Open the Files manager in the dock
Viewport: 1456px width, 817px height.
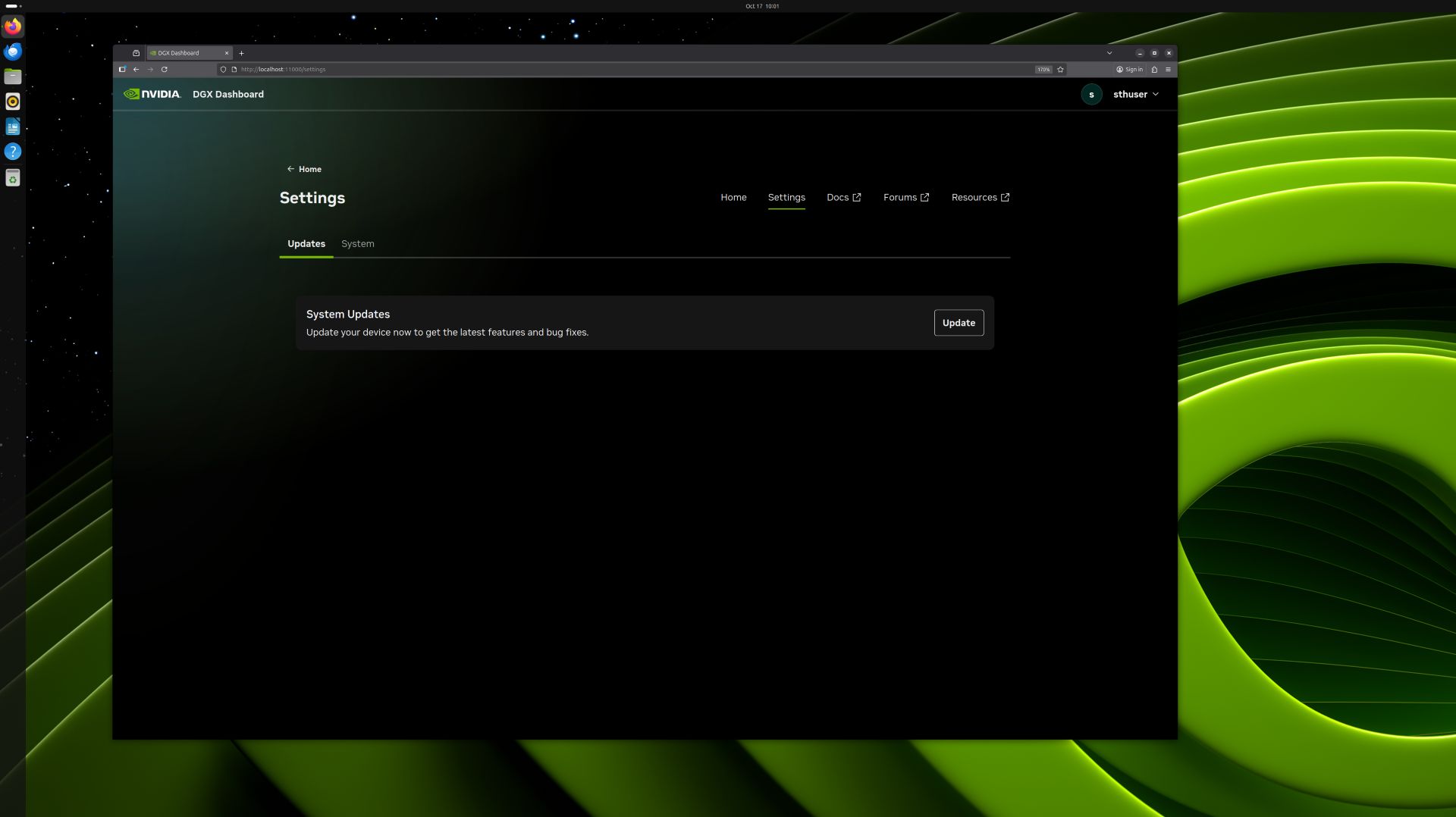pos(13,77)
